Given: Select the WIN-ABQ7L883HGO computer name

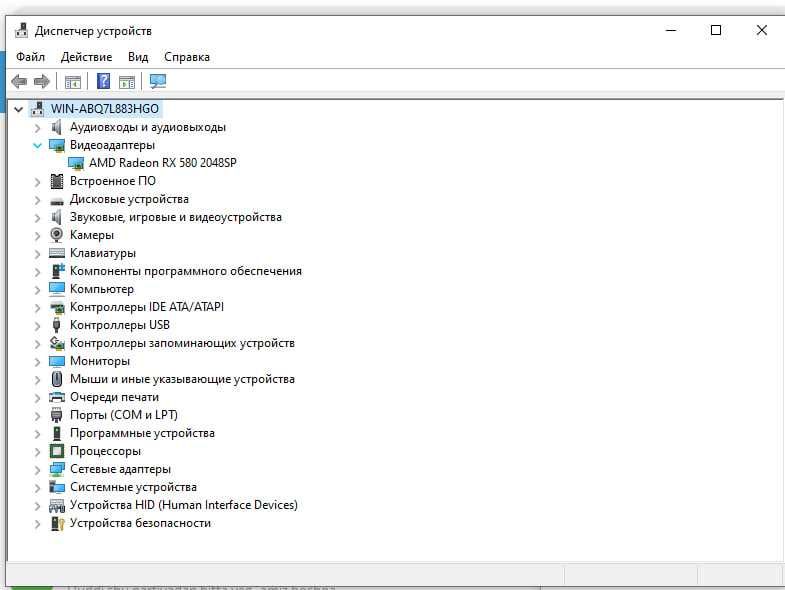Looking at the screenshot, I should click(105, 109).
